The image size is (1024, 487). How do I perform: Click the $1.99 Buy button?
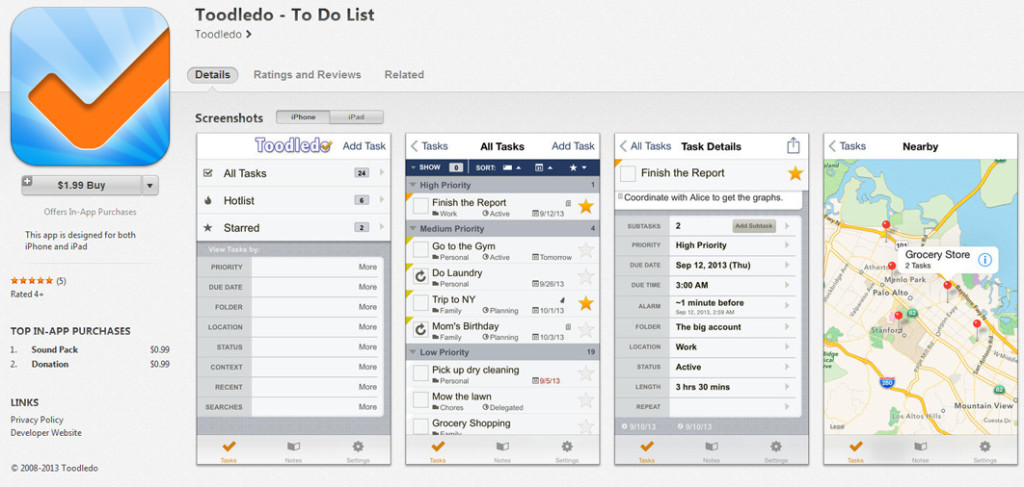(x=81, y=185)
